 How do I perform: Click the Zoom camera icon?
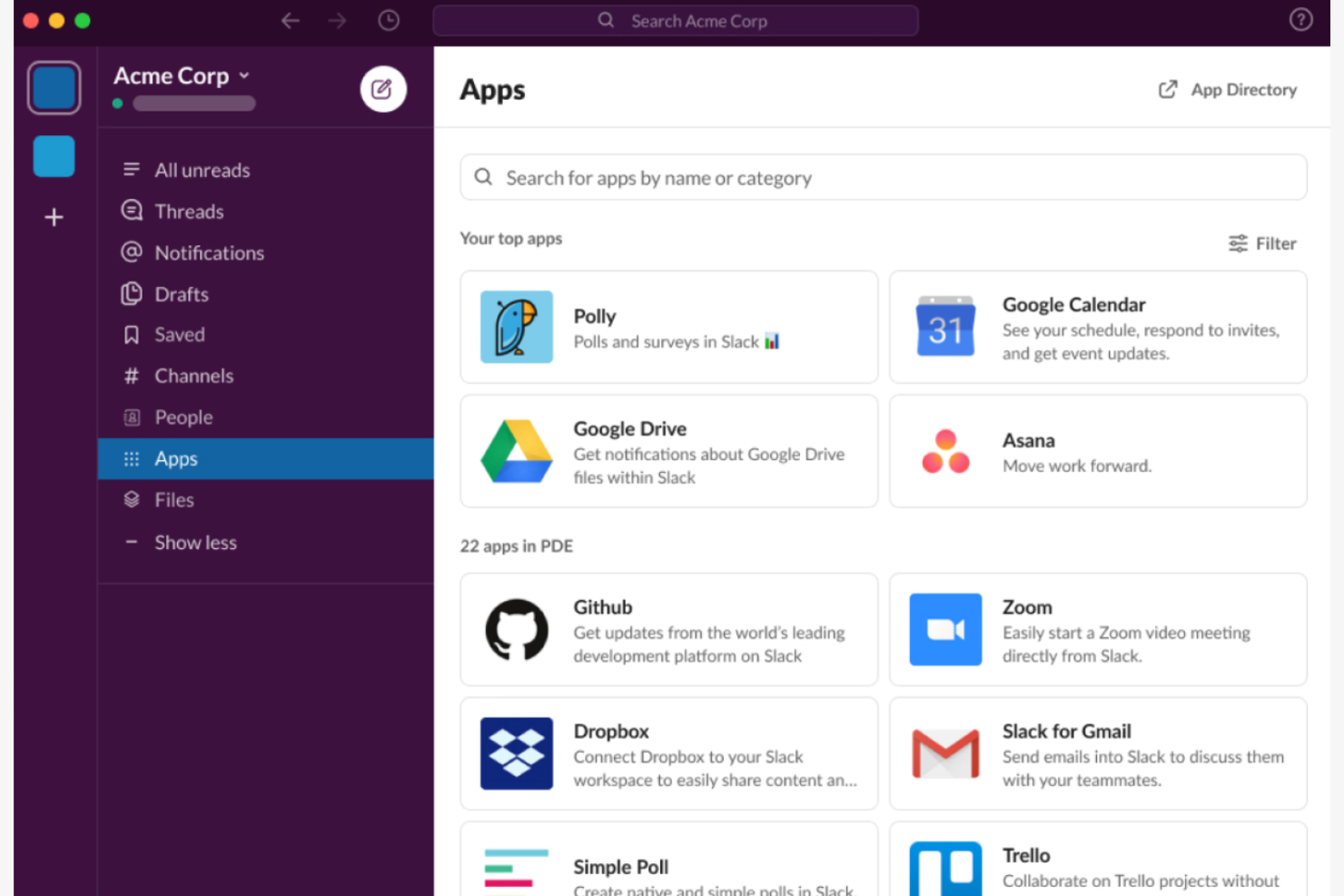[945, 629]
